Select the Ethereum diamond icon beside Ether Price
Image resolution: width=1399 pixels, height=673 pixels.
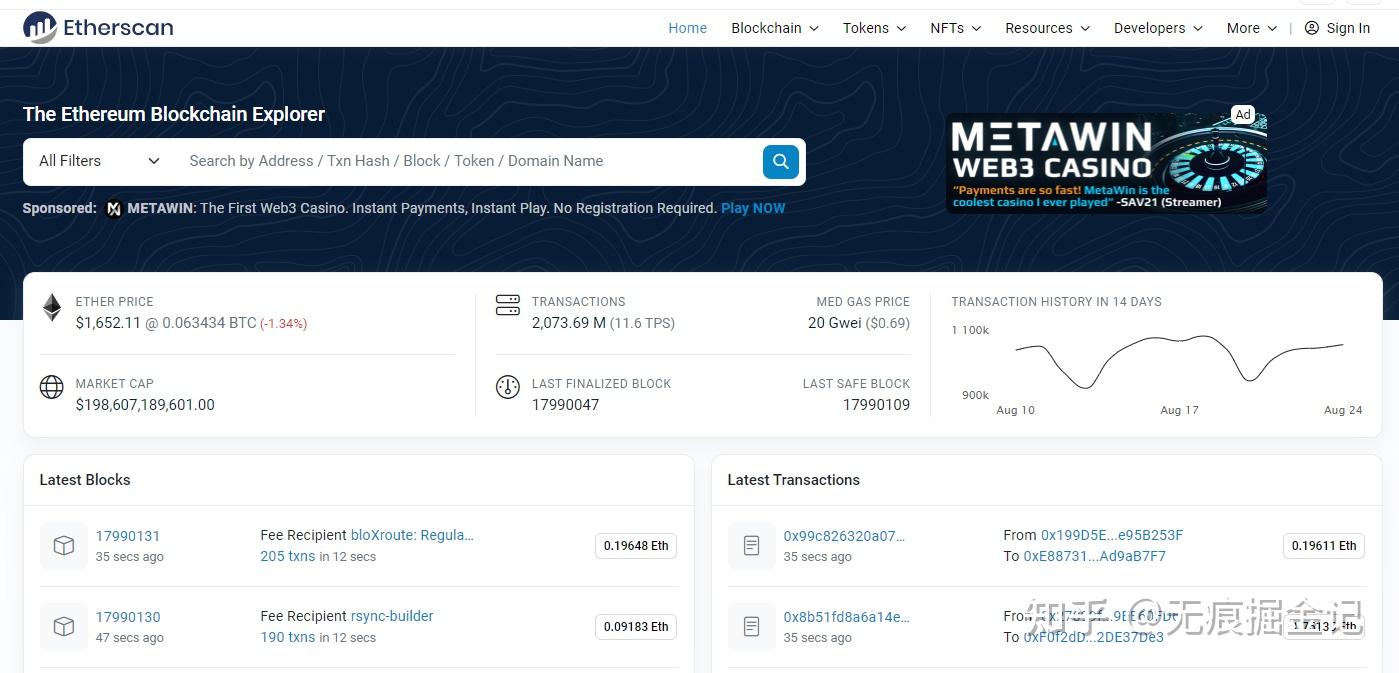point(52,308)
